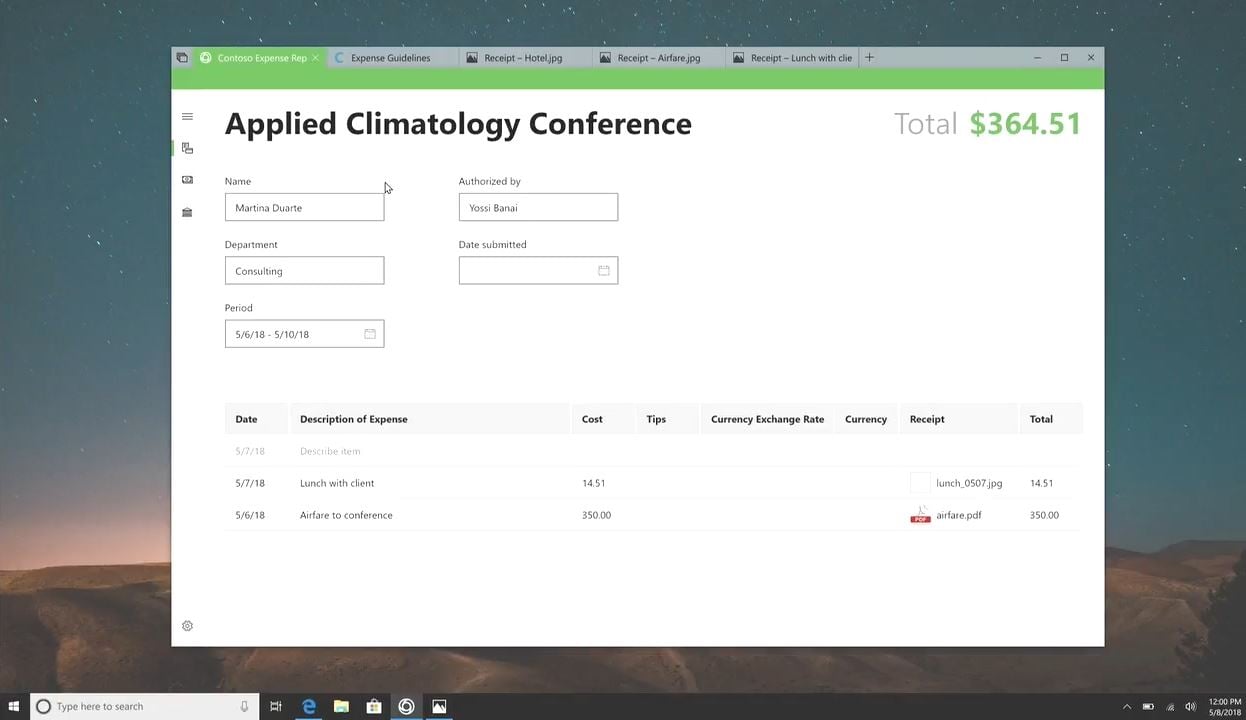The height and width of the screenshot is (720, 1246).
Task: Open clock showing 12:00 PM
Action: (1225, 707)
